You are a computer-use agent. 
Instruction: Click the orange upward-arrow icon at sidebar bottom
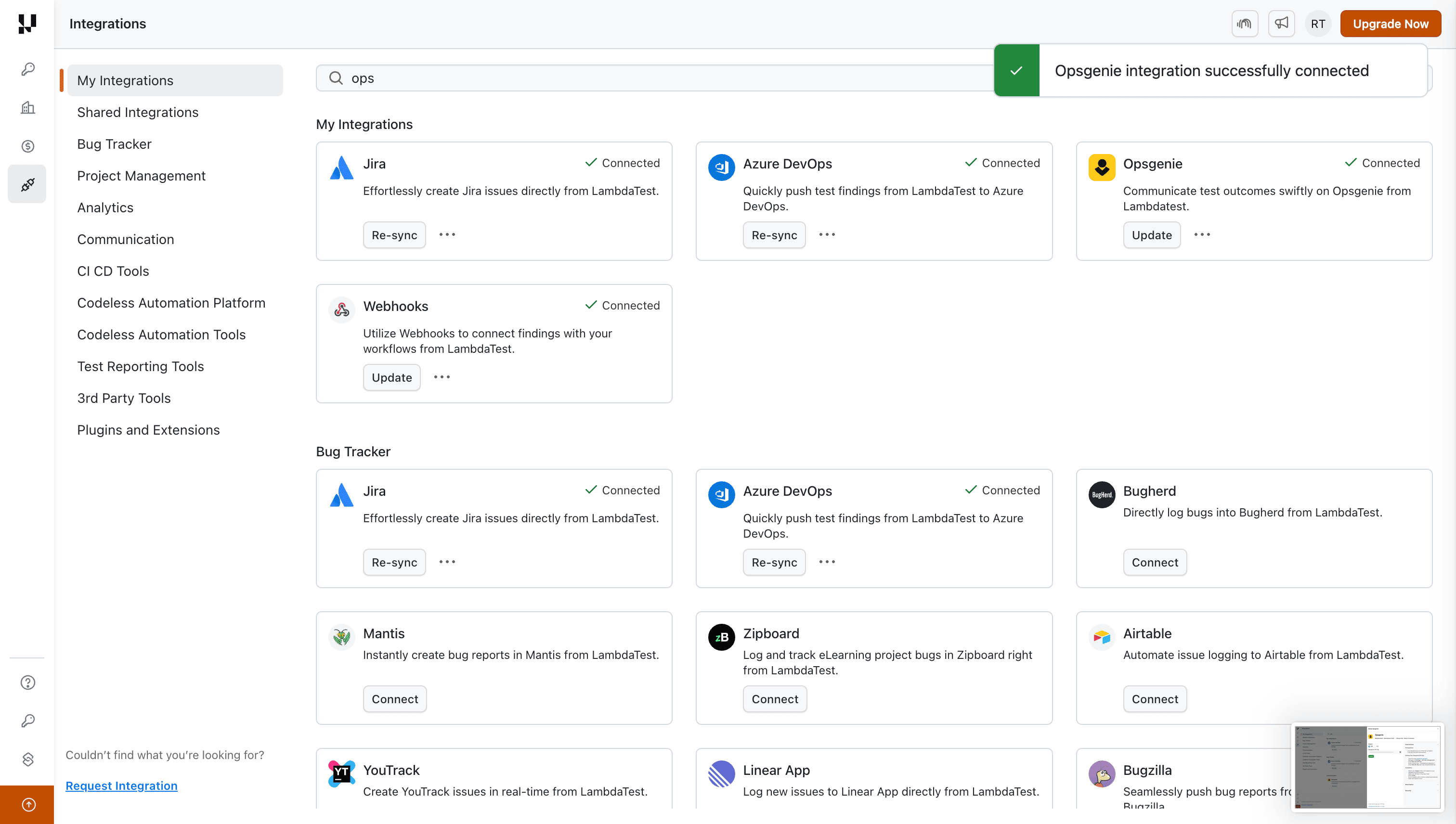pyautogui.click(x=26, y=804)
